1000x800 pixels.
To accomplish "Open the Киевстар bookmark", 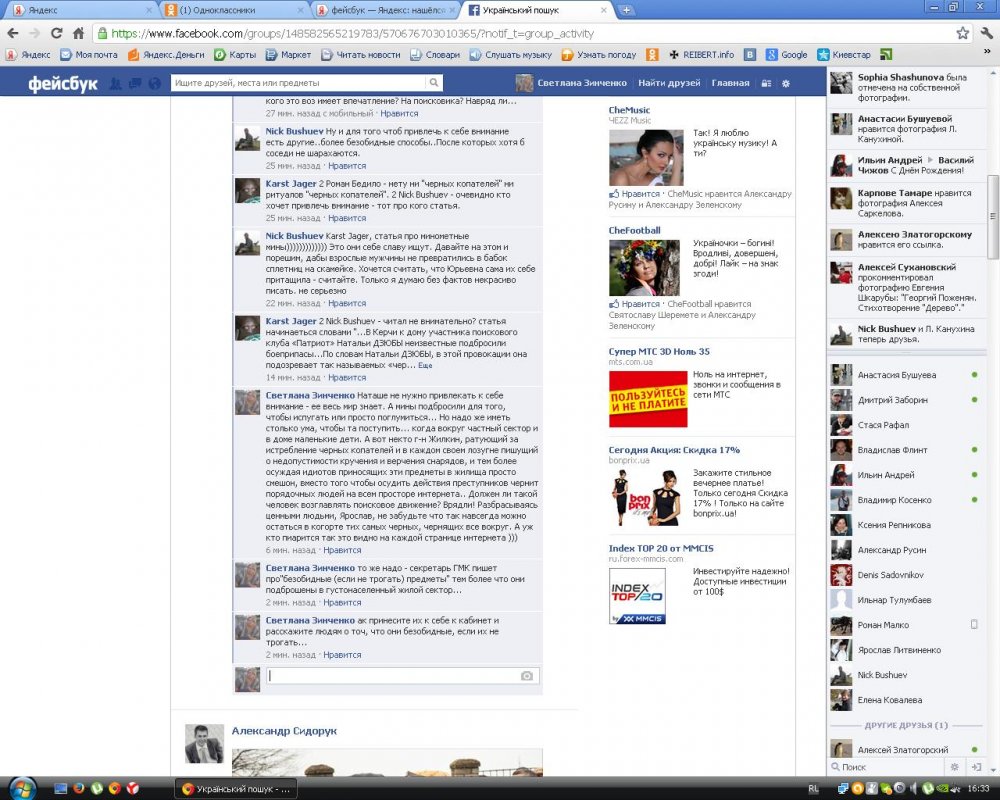I will click(x=844, y=55).
